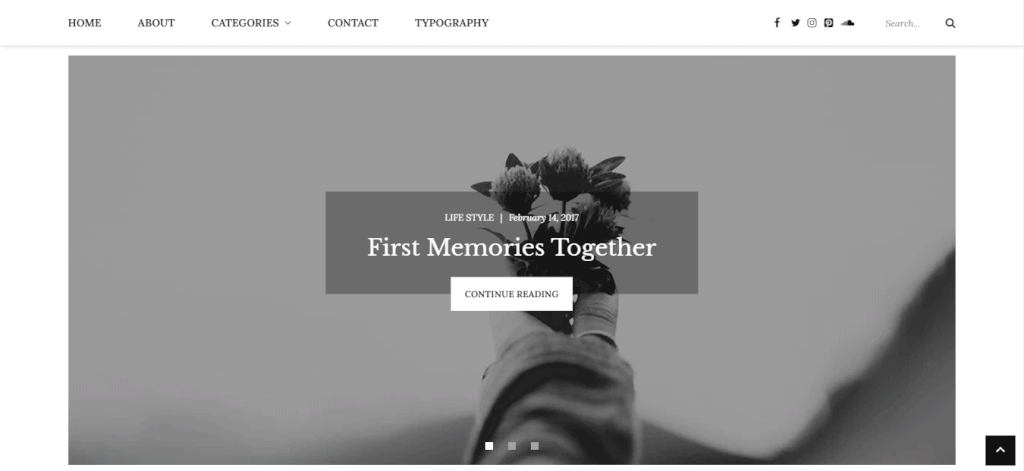Open the About page

156,23
